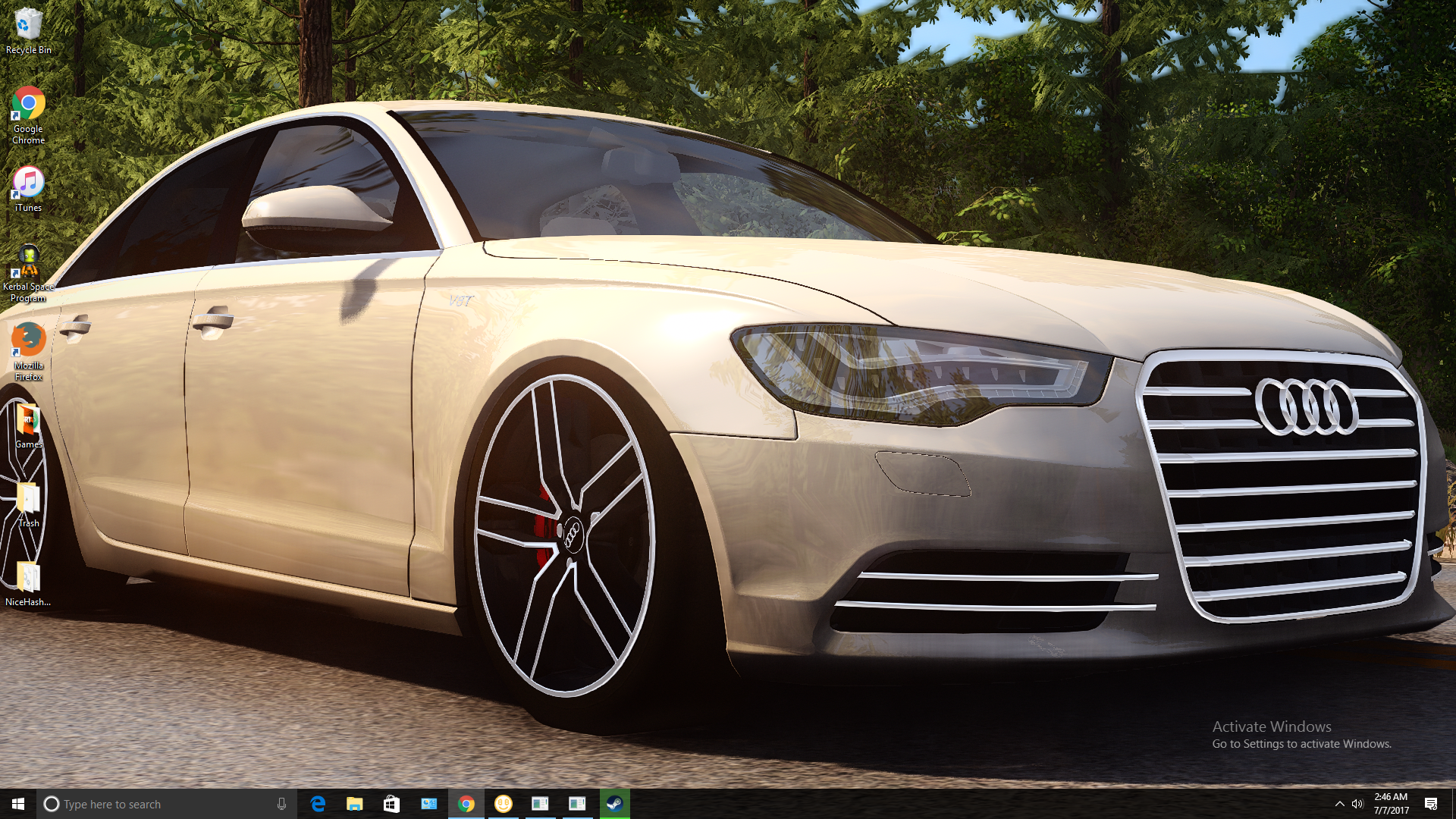Open the Action Center notifications
Viewport: 1456px width, 819px height.
[x=1431, y=804]
